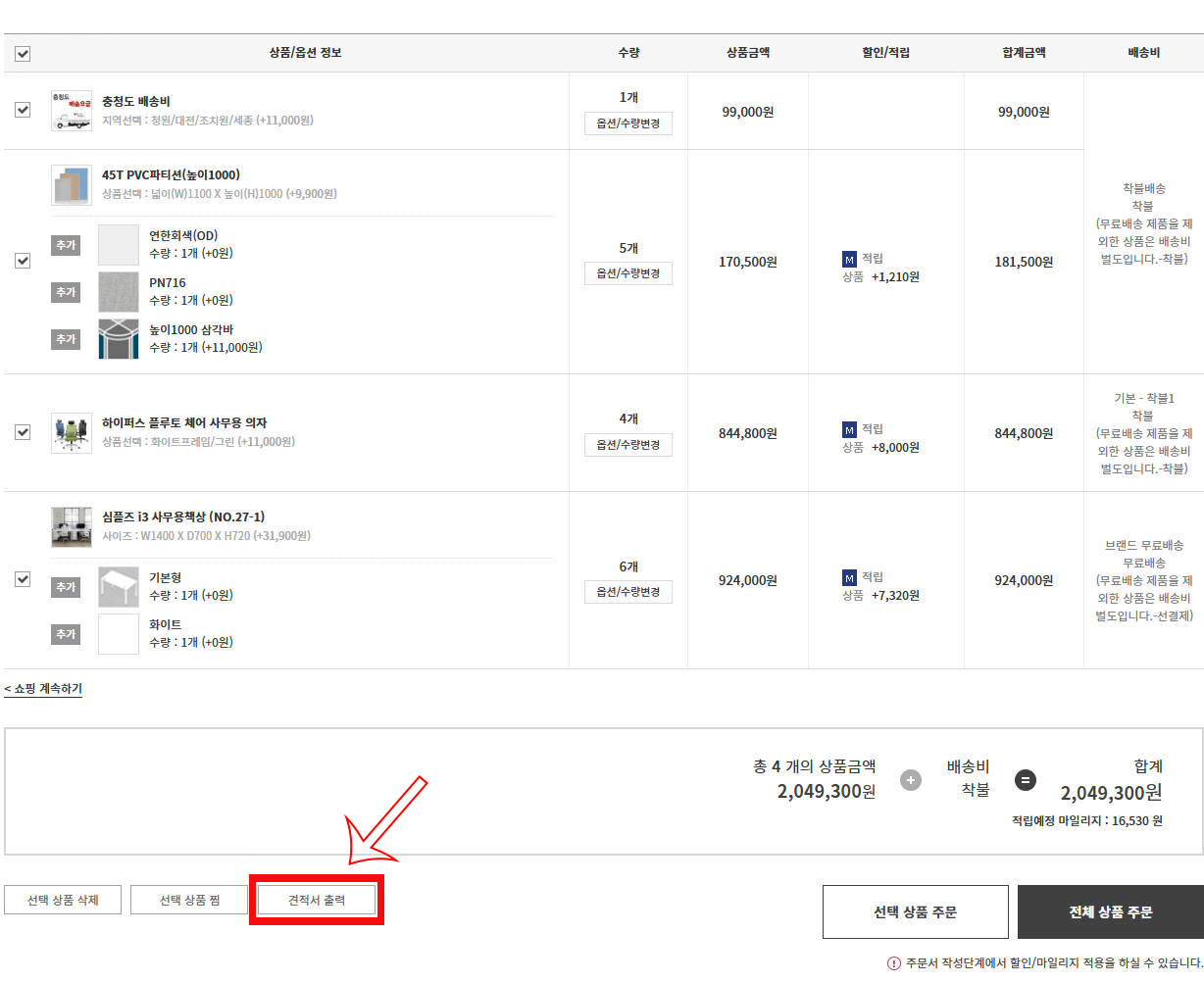
Task: Click the 선택 상품 주문 button
Action: tap(915, 911)
